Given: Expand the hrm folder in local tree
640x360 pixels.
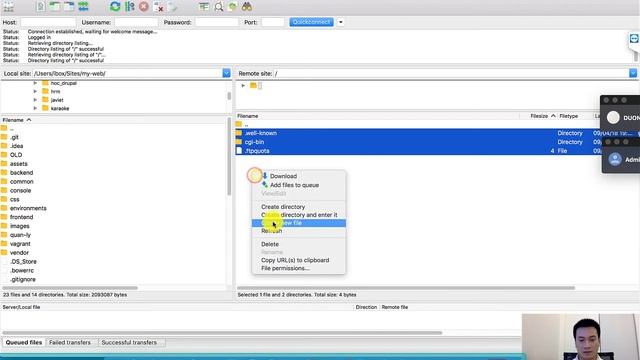Looking at the screenshot, I should (35, 91).
